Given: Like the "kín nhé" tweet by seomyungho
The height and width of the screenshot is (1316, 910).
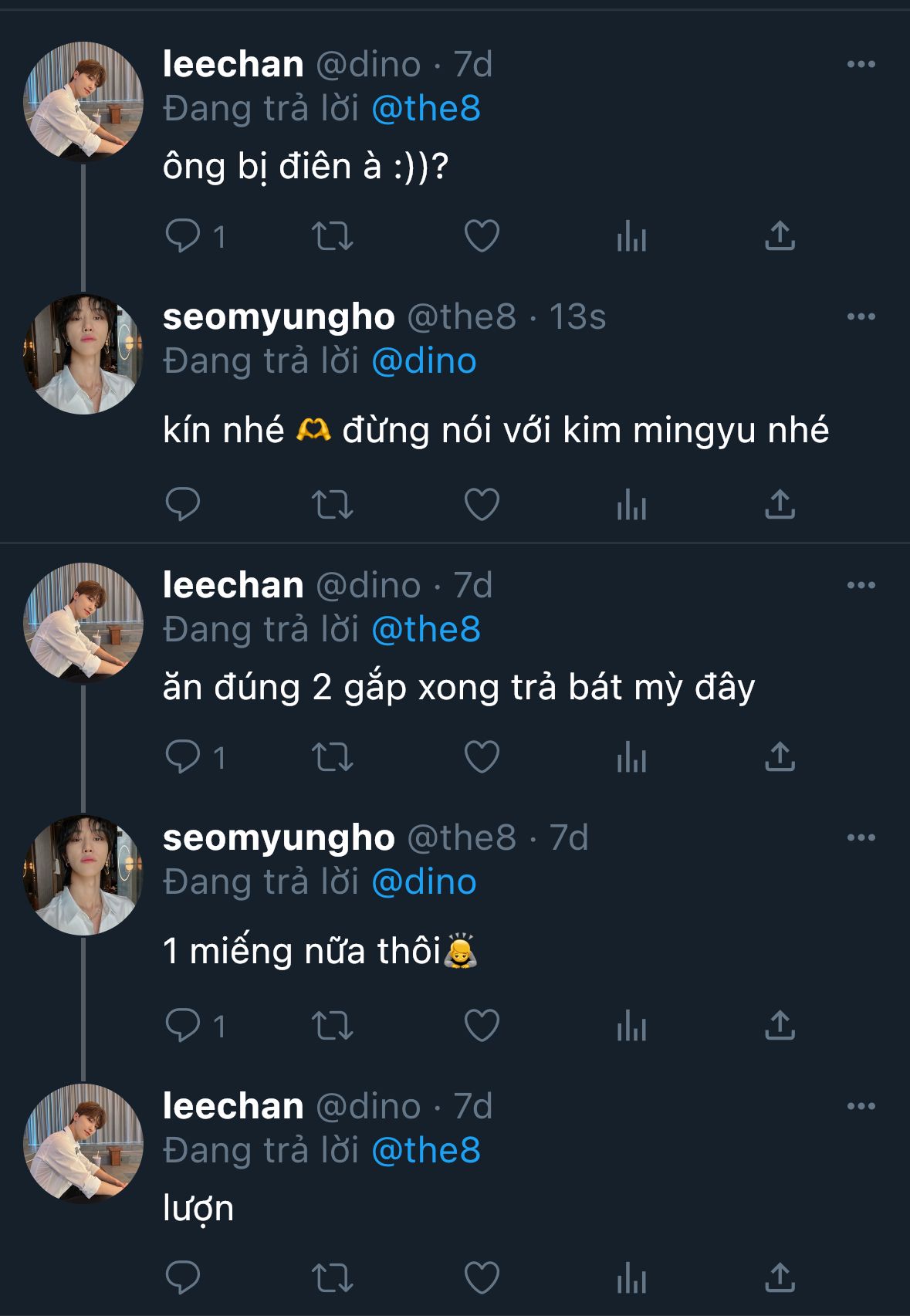Looking at the screenshot, I should [482, 505].
